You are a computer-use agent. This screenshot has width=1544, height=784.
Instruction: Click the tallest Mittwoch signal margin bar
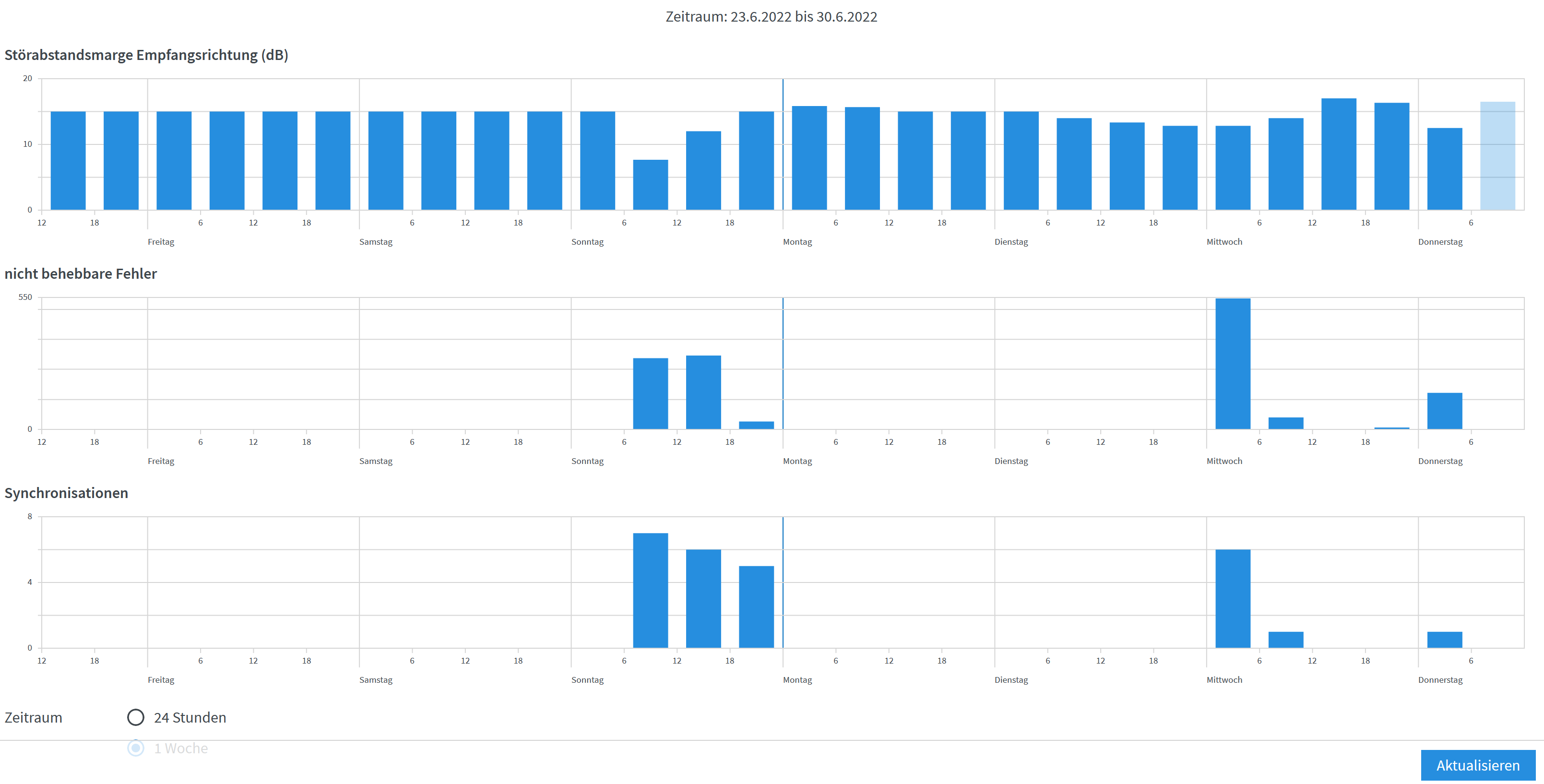(x=1339, y=154)
